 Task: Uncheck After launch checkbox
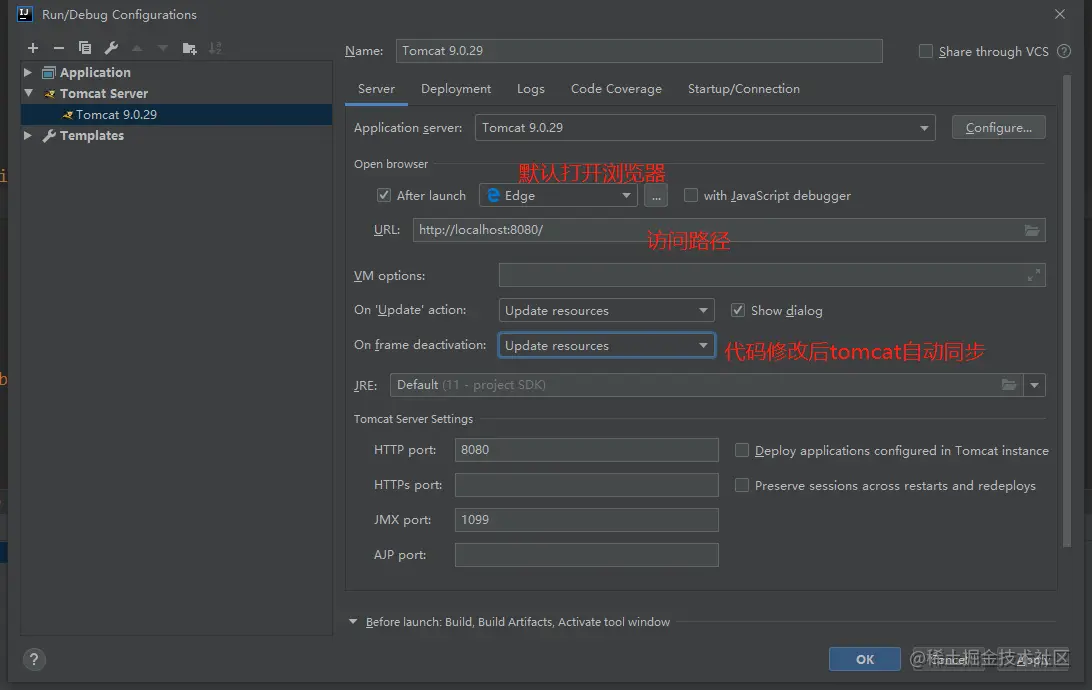pyautogui.click(x=384, y=195)
